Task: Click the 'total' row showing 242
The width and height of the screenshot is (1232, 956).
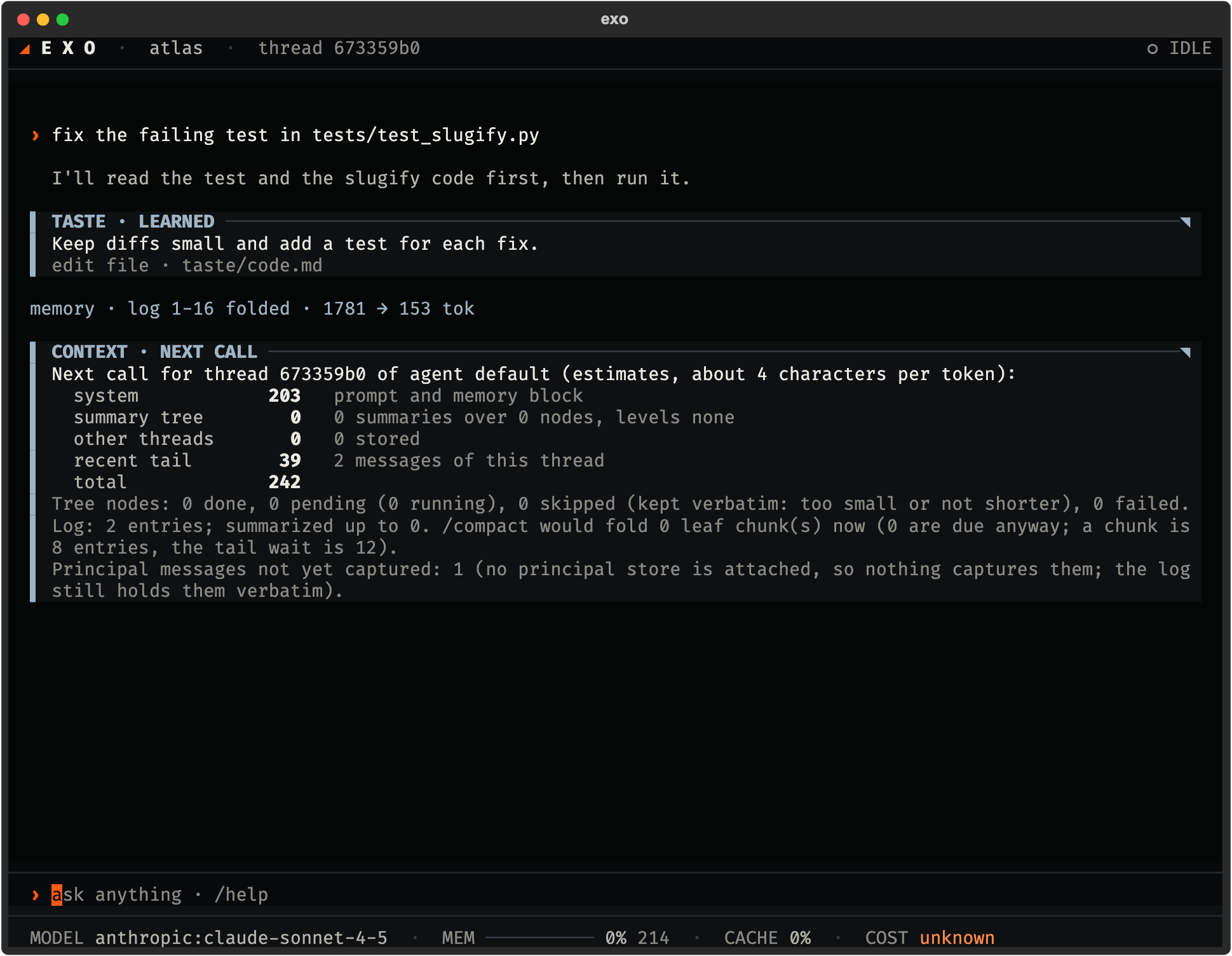Action: point(187,482)
